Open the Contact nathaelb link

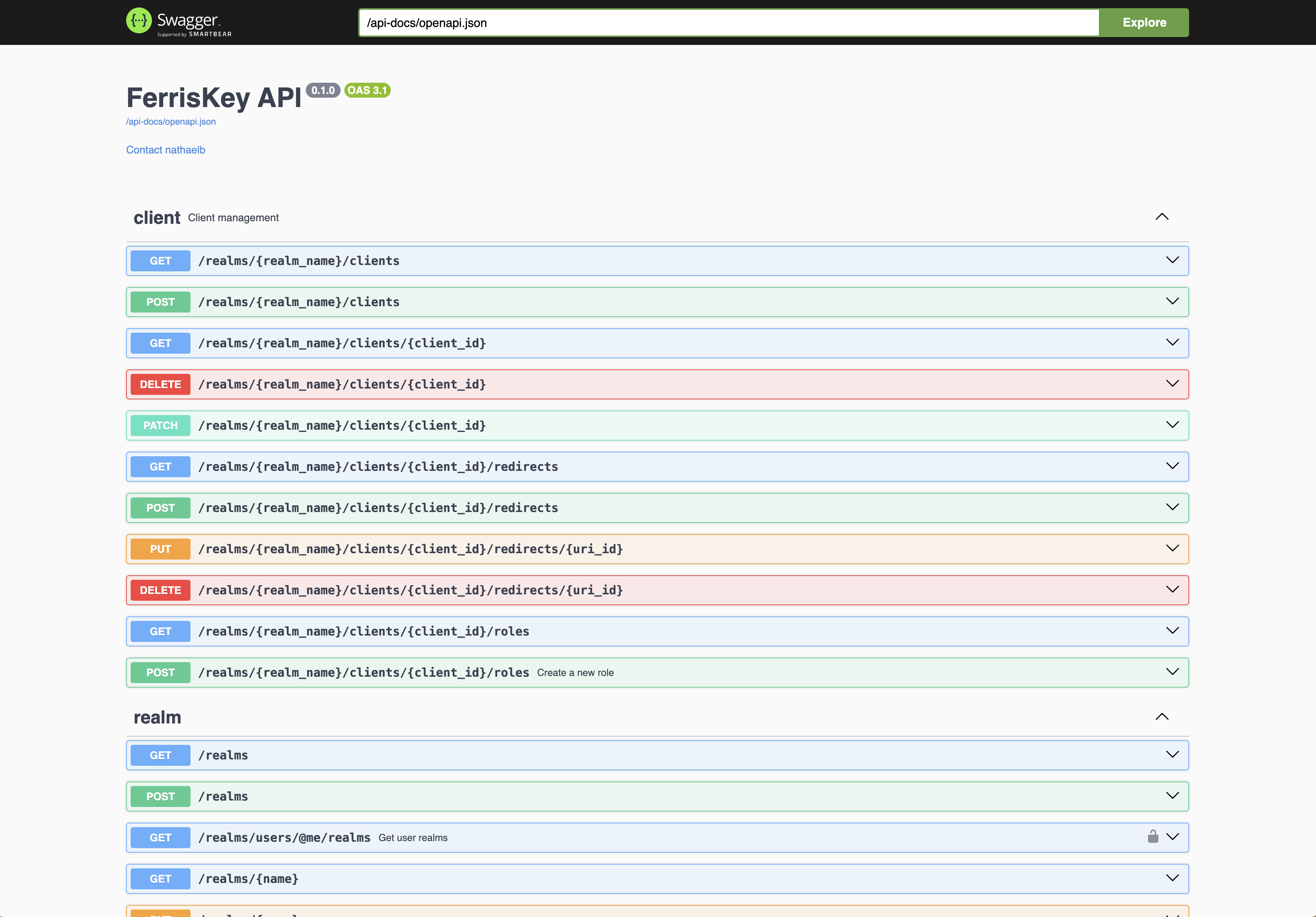click(166, 150)
